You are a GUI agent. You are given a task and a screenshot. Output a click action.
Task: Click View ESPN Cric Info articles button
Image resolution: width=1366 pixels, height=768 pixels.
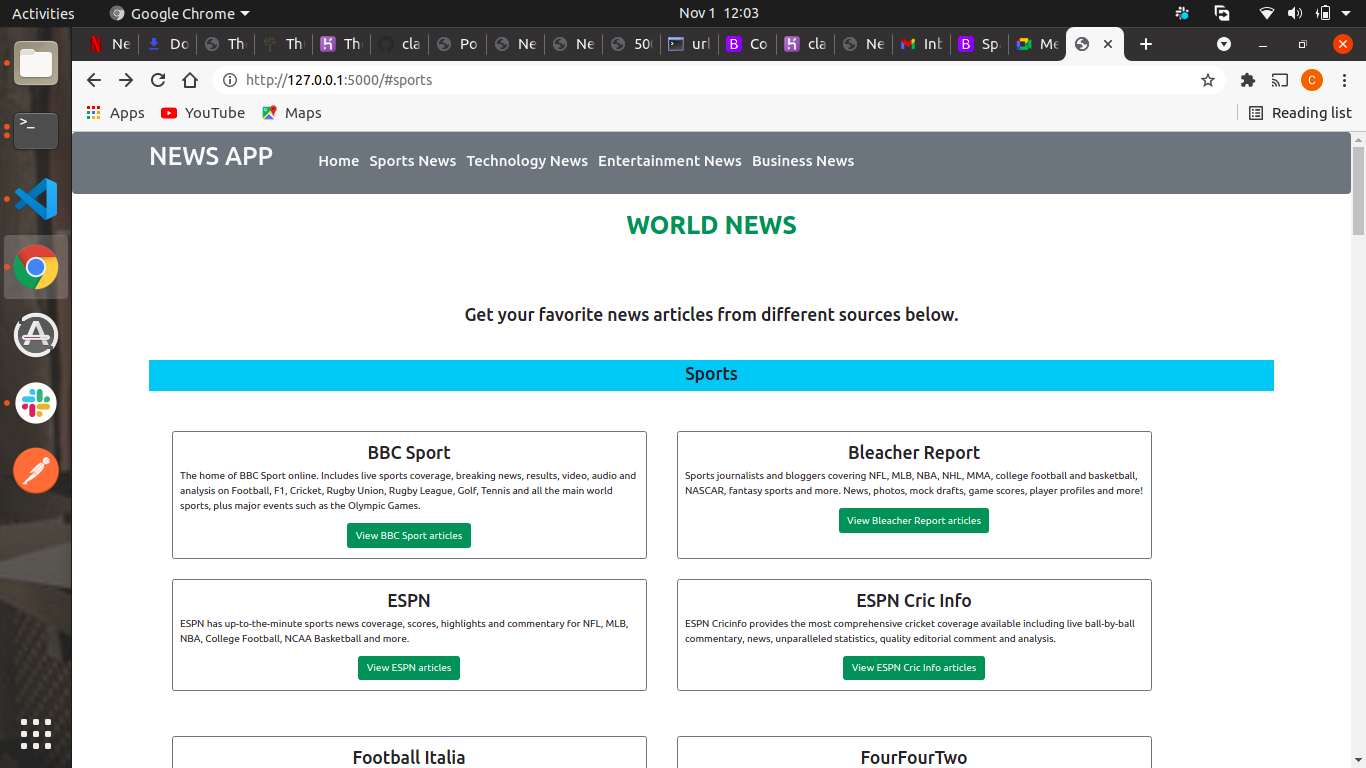click(914, 668)
